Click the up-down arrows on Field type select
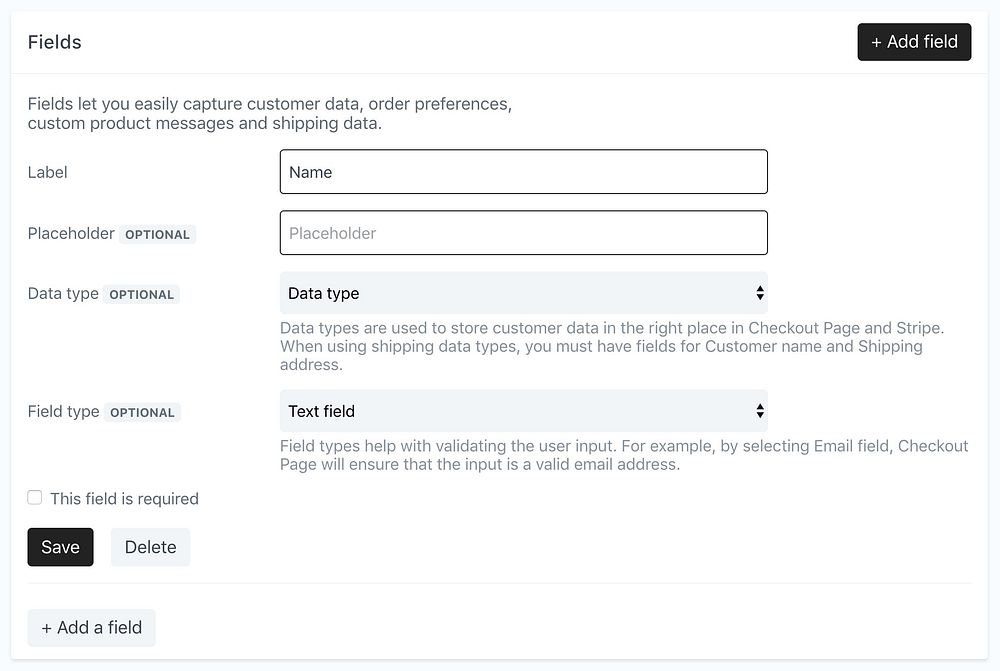 coord(760,411)
